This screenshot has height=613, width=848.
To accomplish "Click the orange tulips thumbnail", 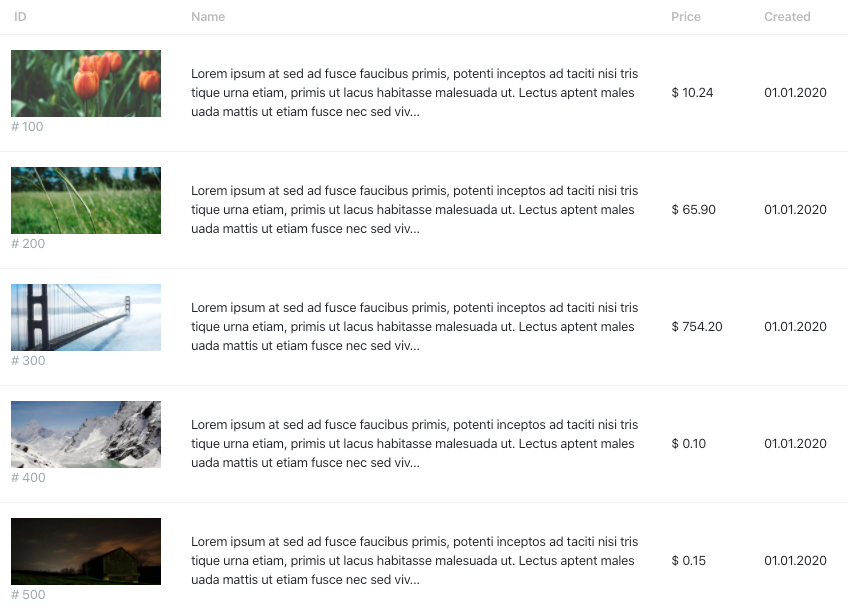I will click(x=86, y=83).
